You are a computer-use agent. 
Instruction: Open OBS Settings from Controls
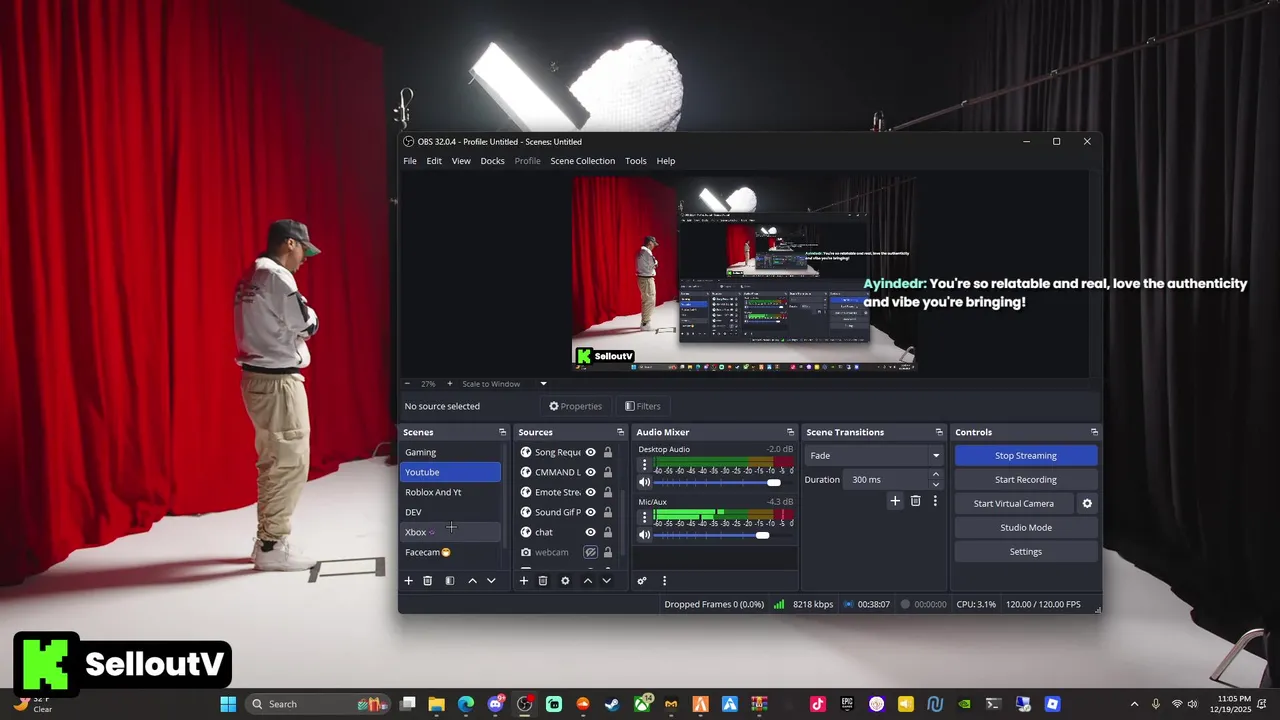coord(1026,552)
